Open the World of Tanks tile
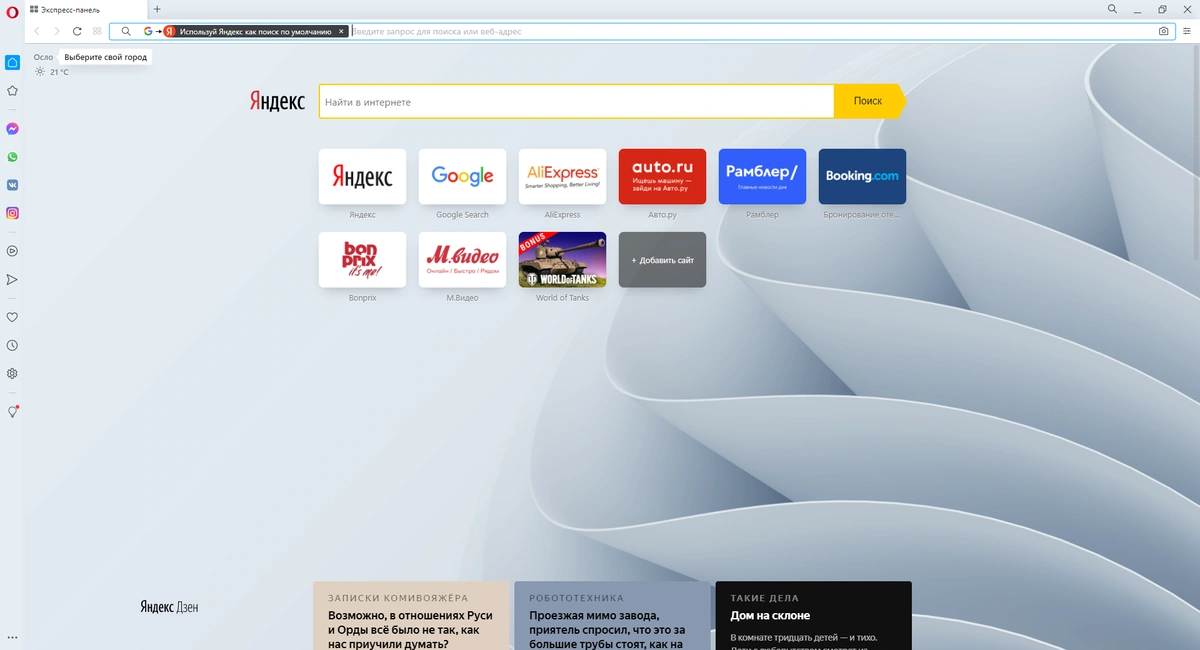 (562, 259)
